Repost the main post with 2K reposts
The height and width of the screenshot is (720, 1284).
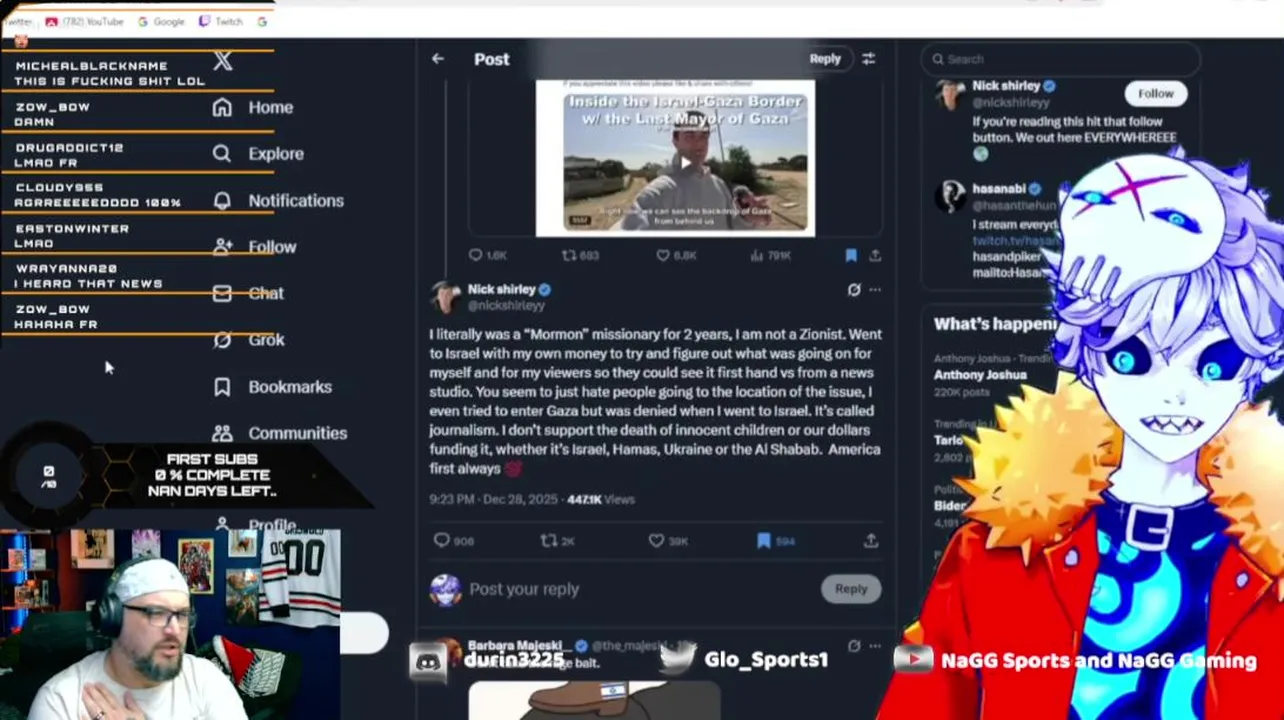click(x=548, y=540)
